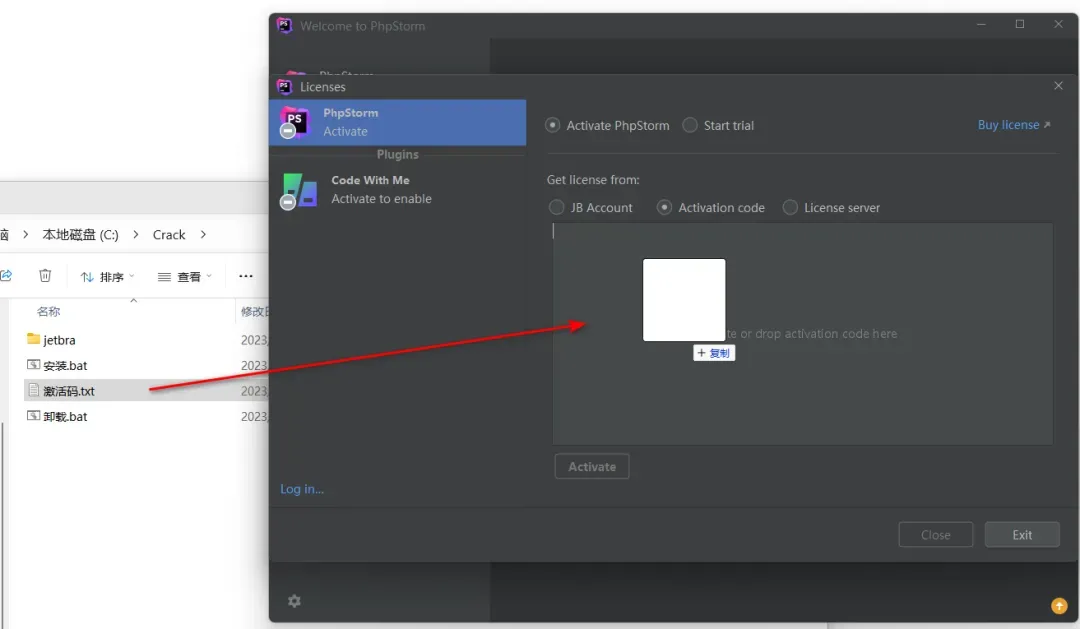Click the PhpStorm product icon in list
The image size is (1080, 629).
[x=294, y=122]
